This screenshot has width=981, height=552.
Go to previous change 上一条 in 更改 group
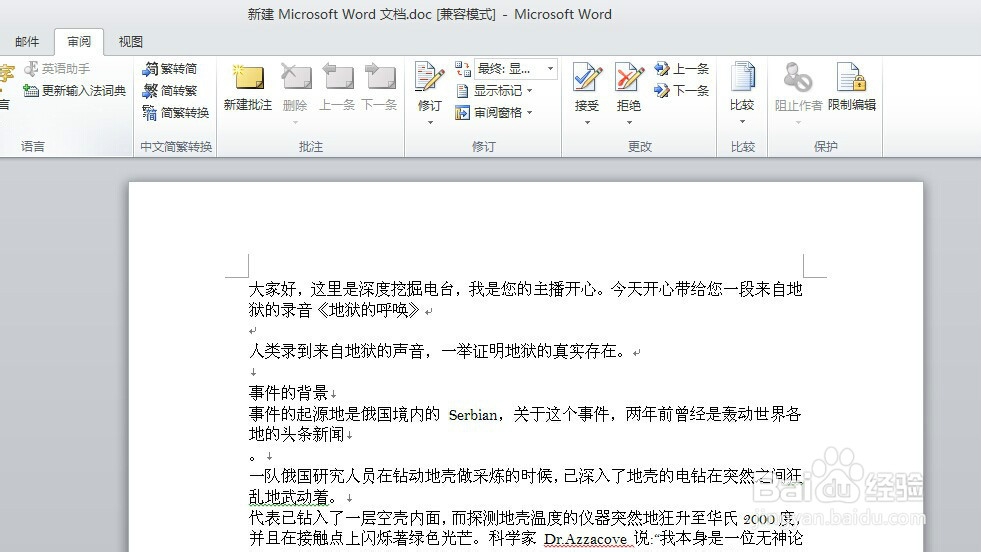pyautogui.click(x=681, y=69)
